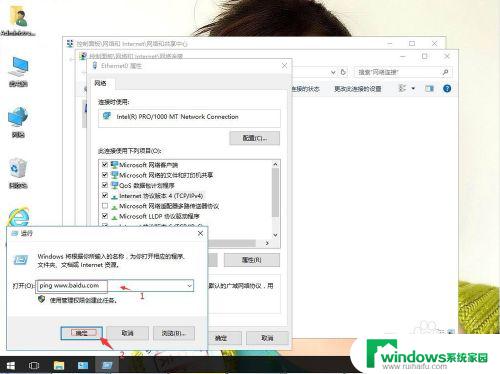
Task: Launch Internet Explorer desktop icon
Action: (19, 217)
